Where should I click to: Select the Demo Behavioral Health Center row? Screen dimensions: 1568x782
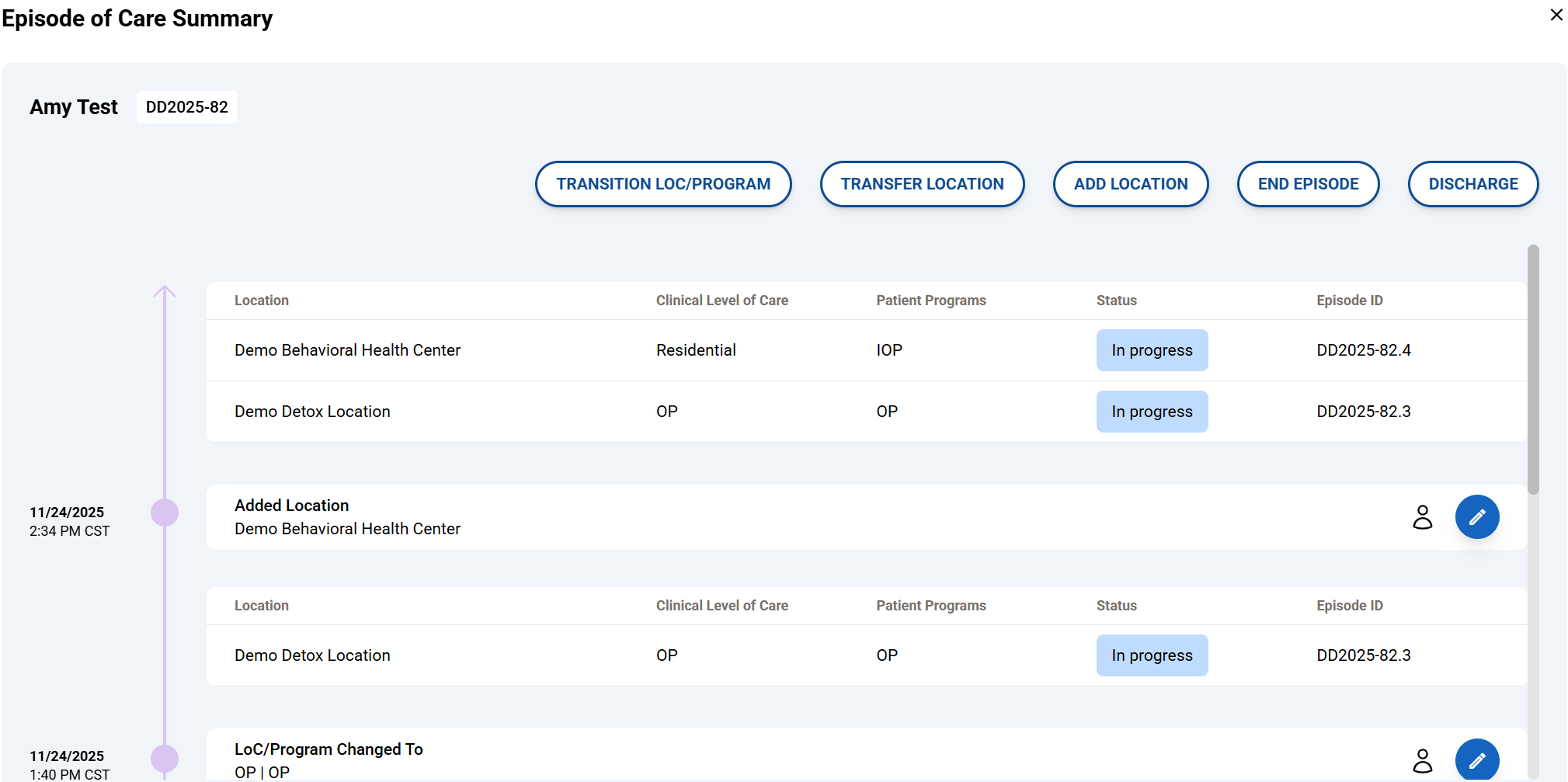347,350
